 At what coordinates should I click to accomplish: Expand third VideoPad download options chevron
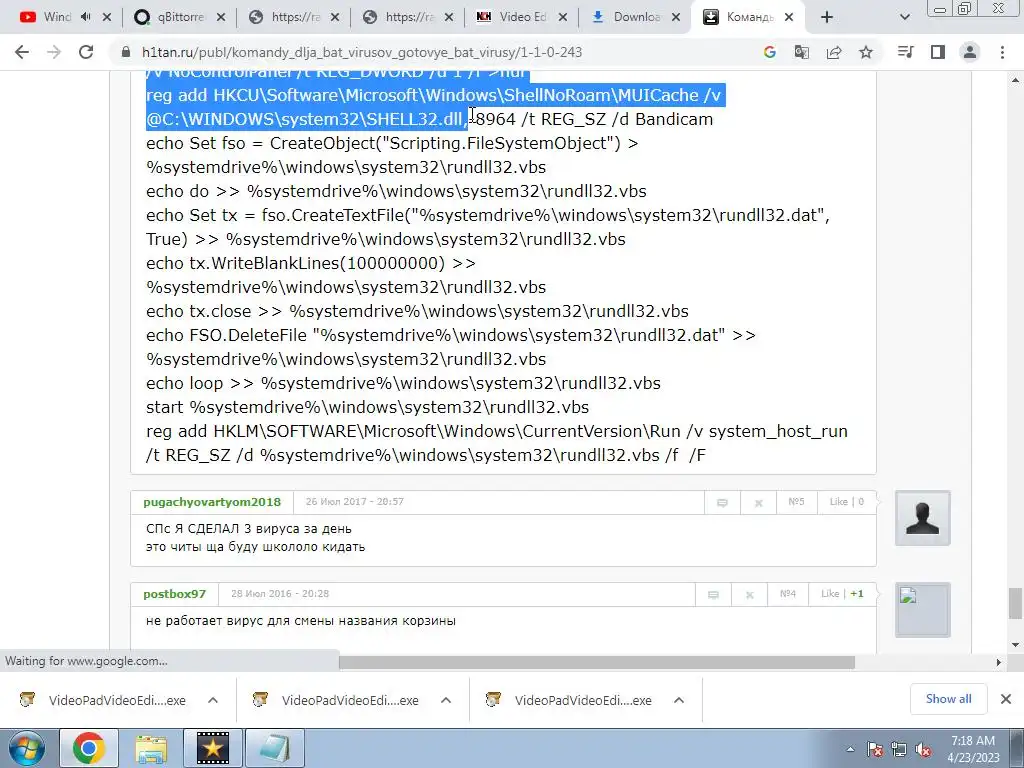point(679,700)
